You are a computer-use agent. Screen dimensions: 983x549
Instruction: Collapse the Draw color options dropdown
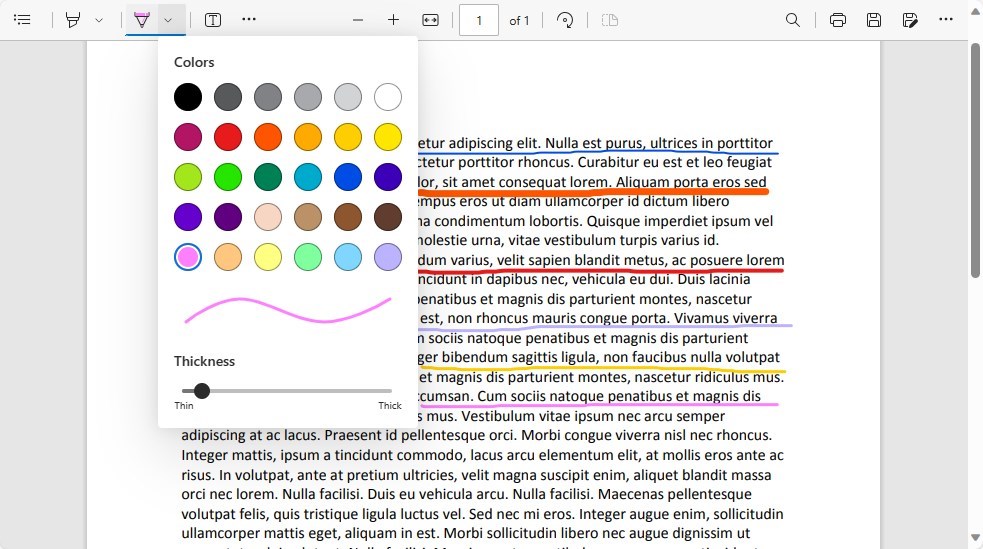(168, 20)
